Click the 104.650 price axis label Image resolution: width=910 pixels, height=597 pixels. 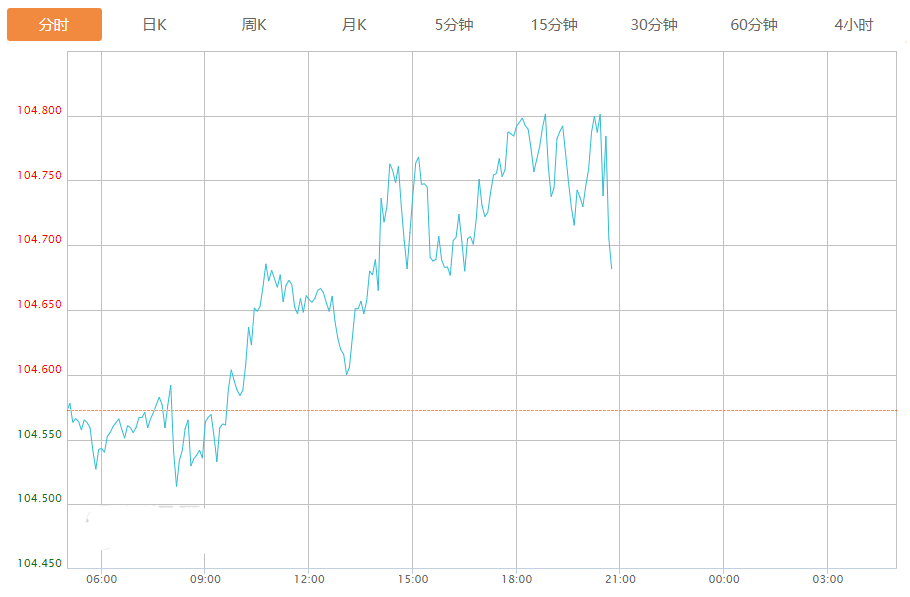(39, 305)
